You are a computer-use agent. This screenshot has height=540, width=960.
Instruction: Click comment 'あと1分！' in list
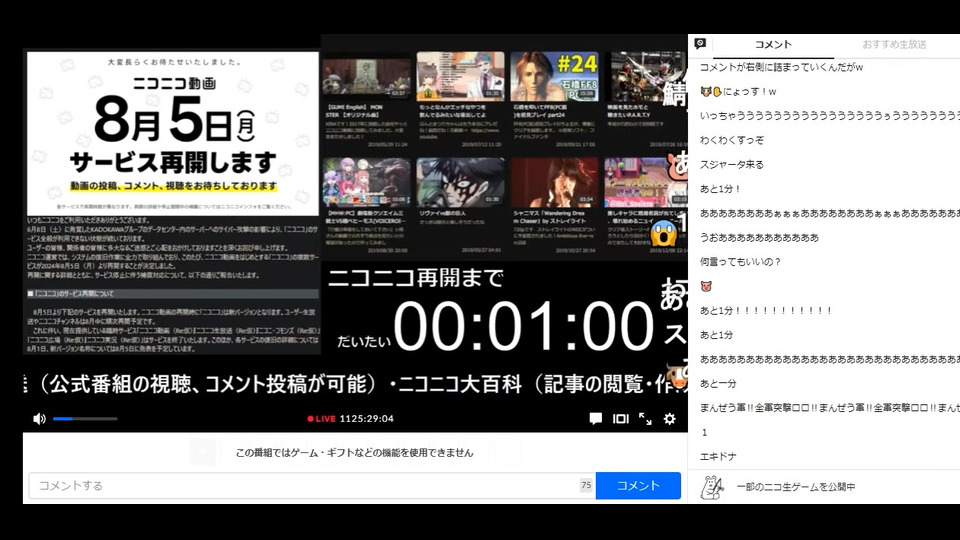[x=721, y=189]
